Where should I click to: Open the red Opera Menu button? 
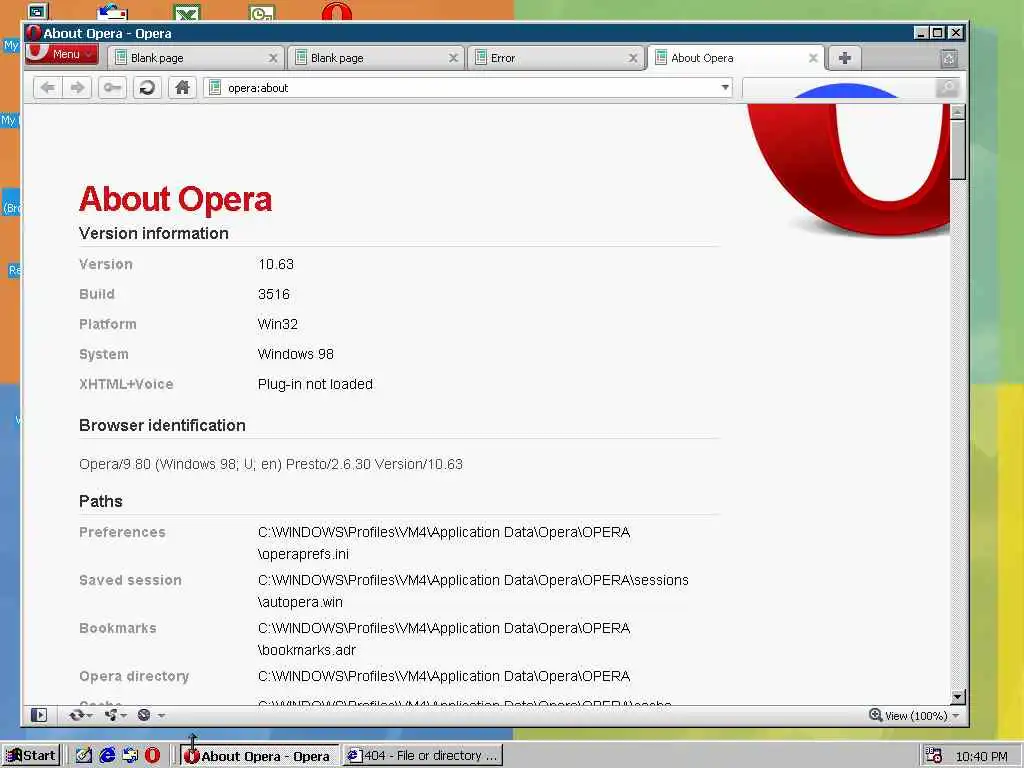tap(61, 54)
